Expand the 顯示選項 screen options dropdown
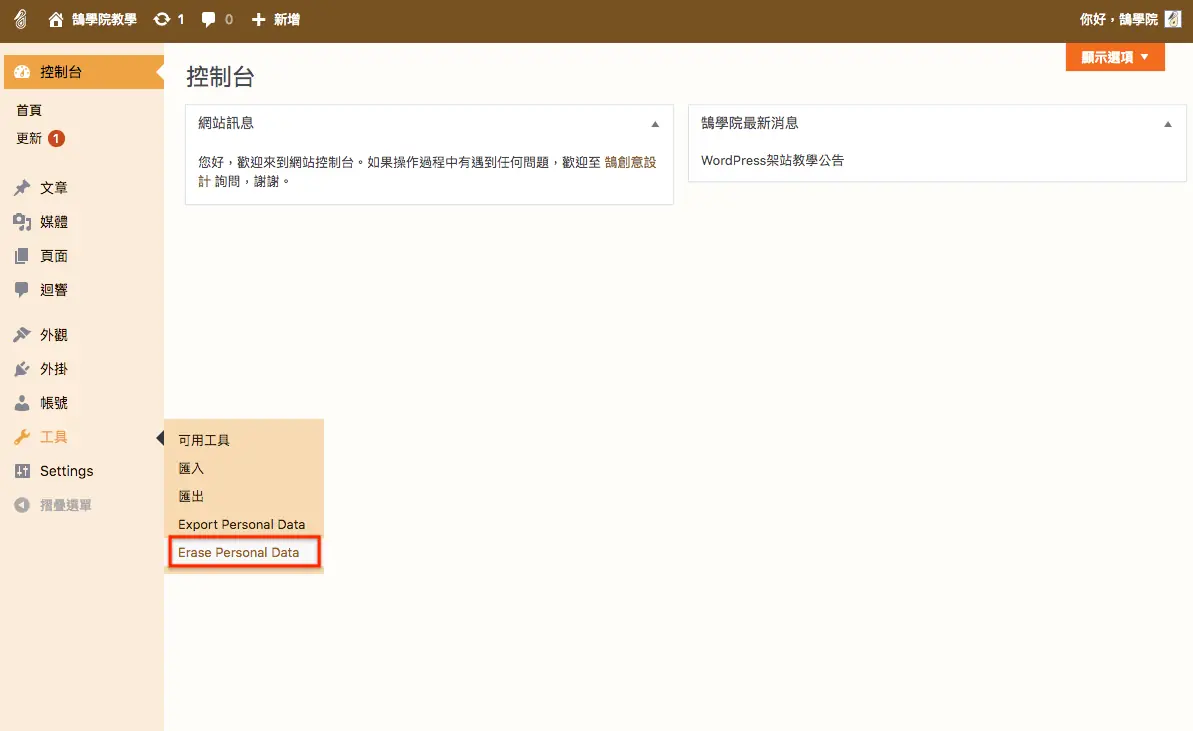The width and height of the screenshot is (1193, 731). click(1115, 57)
